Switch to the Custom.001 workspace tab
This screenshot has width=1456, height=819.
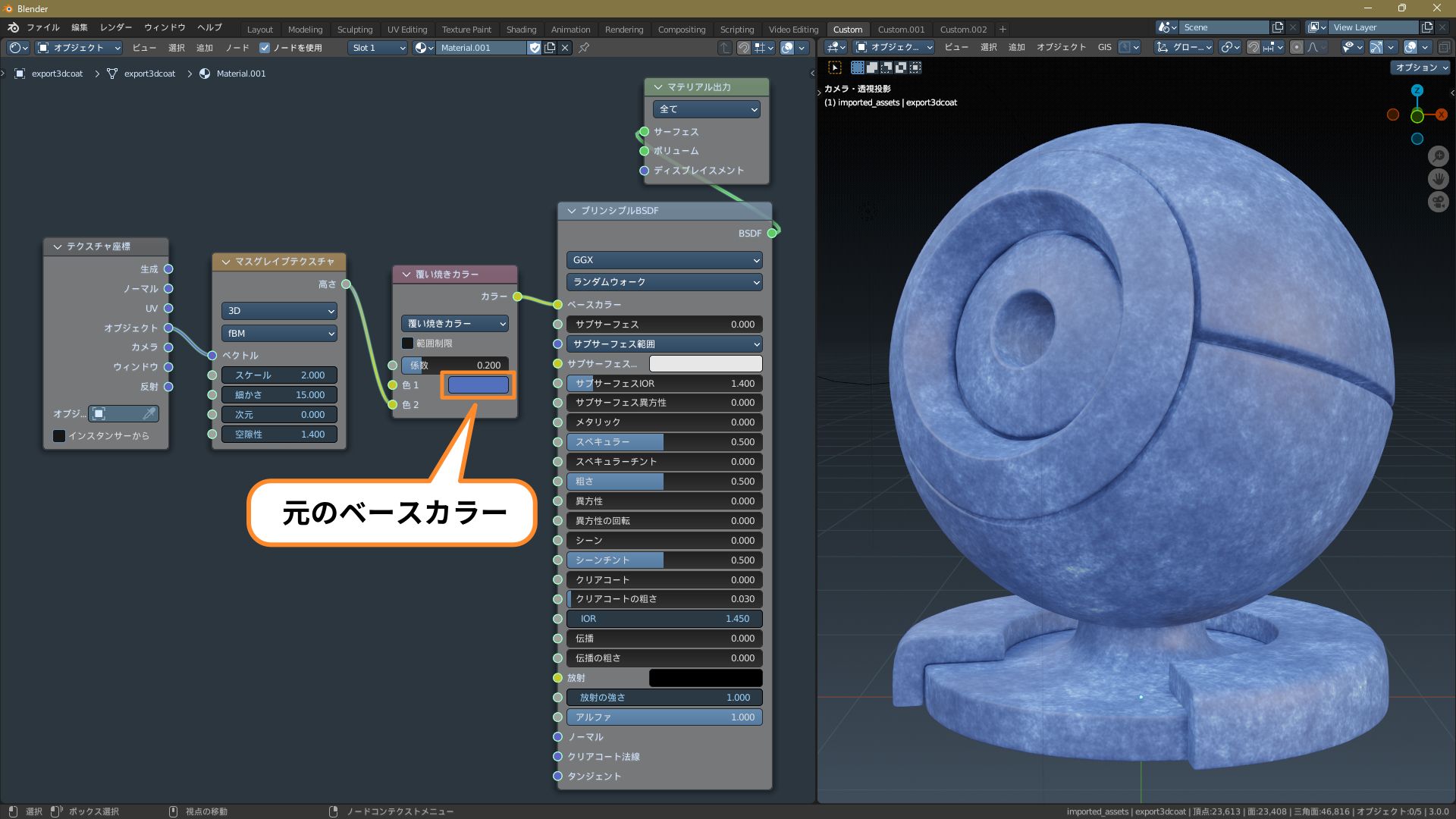point(901,30)
